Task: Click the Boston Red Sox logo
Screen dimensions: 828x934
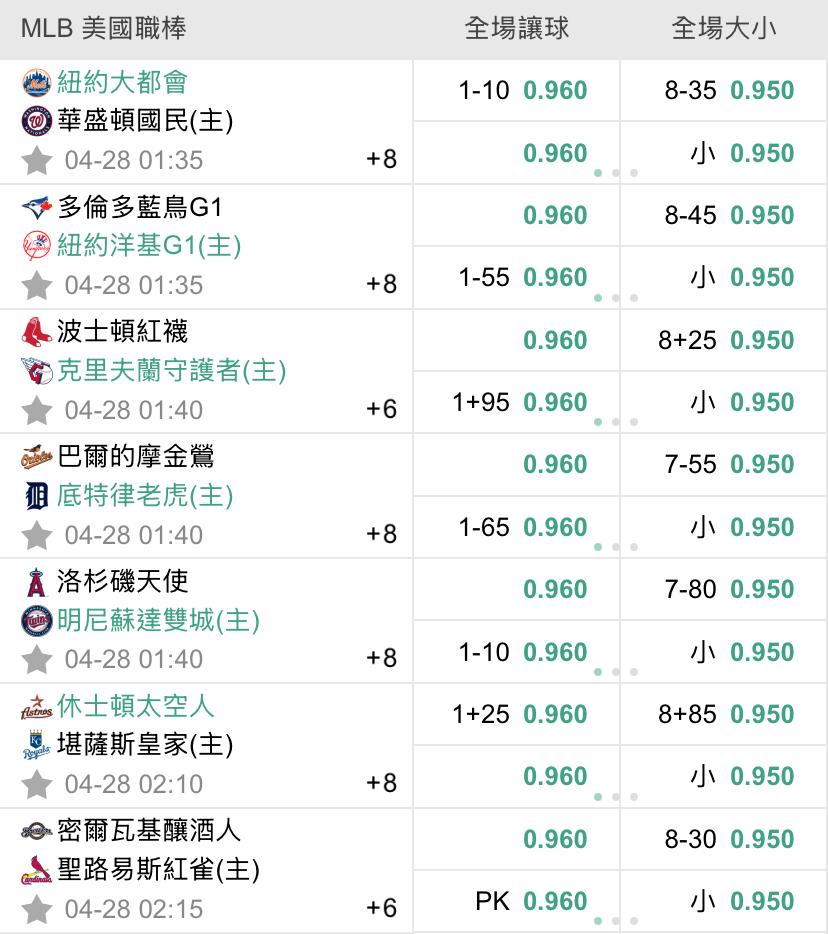Action: point(36,332)
